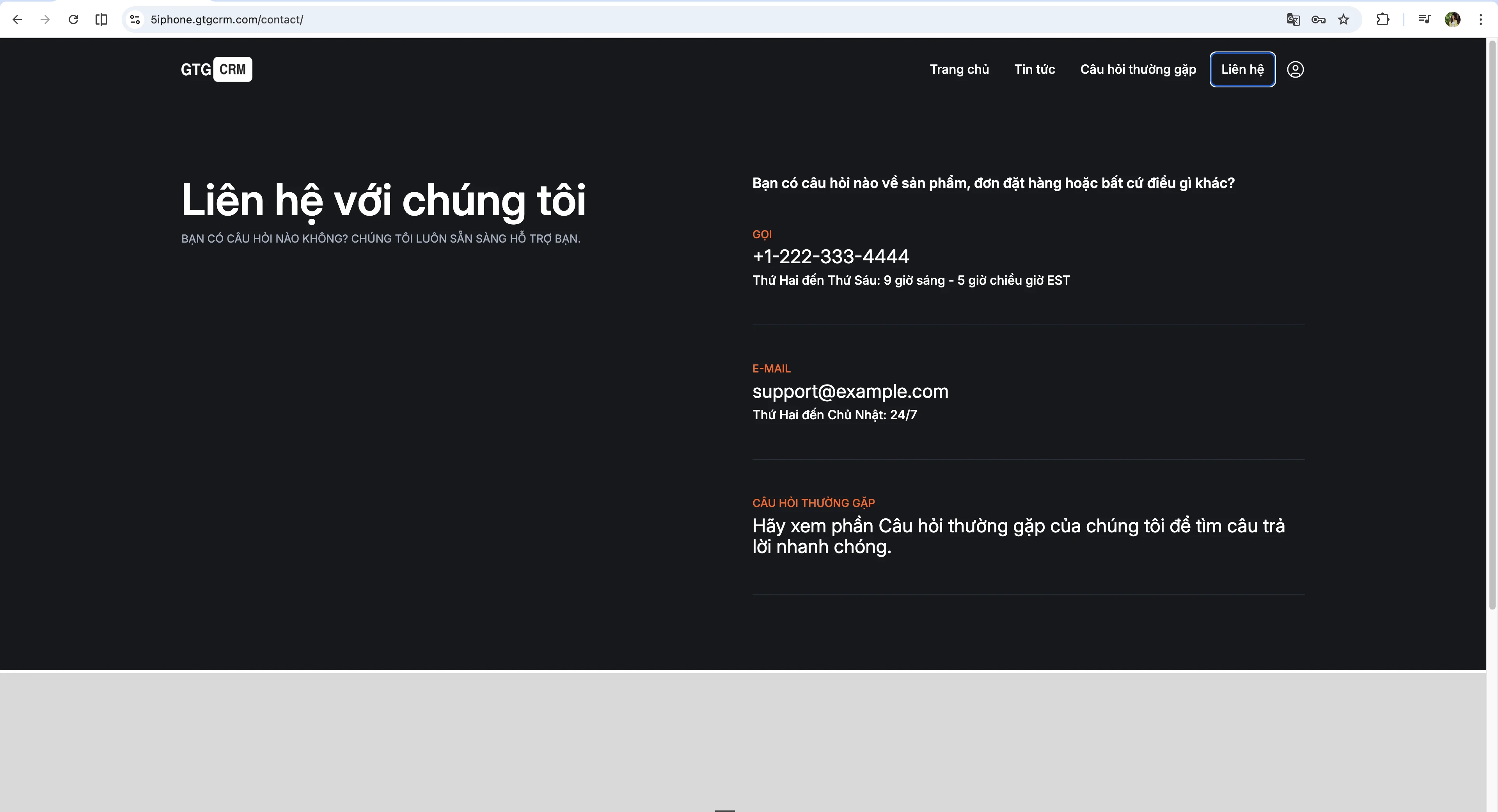The height and width of the screenshot is (812, 1498).
Task: Open the media playback control icon
Action: coord(1425,19)
